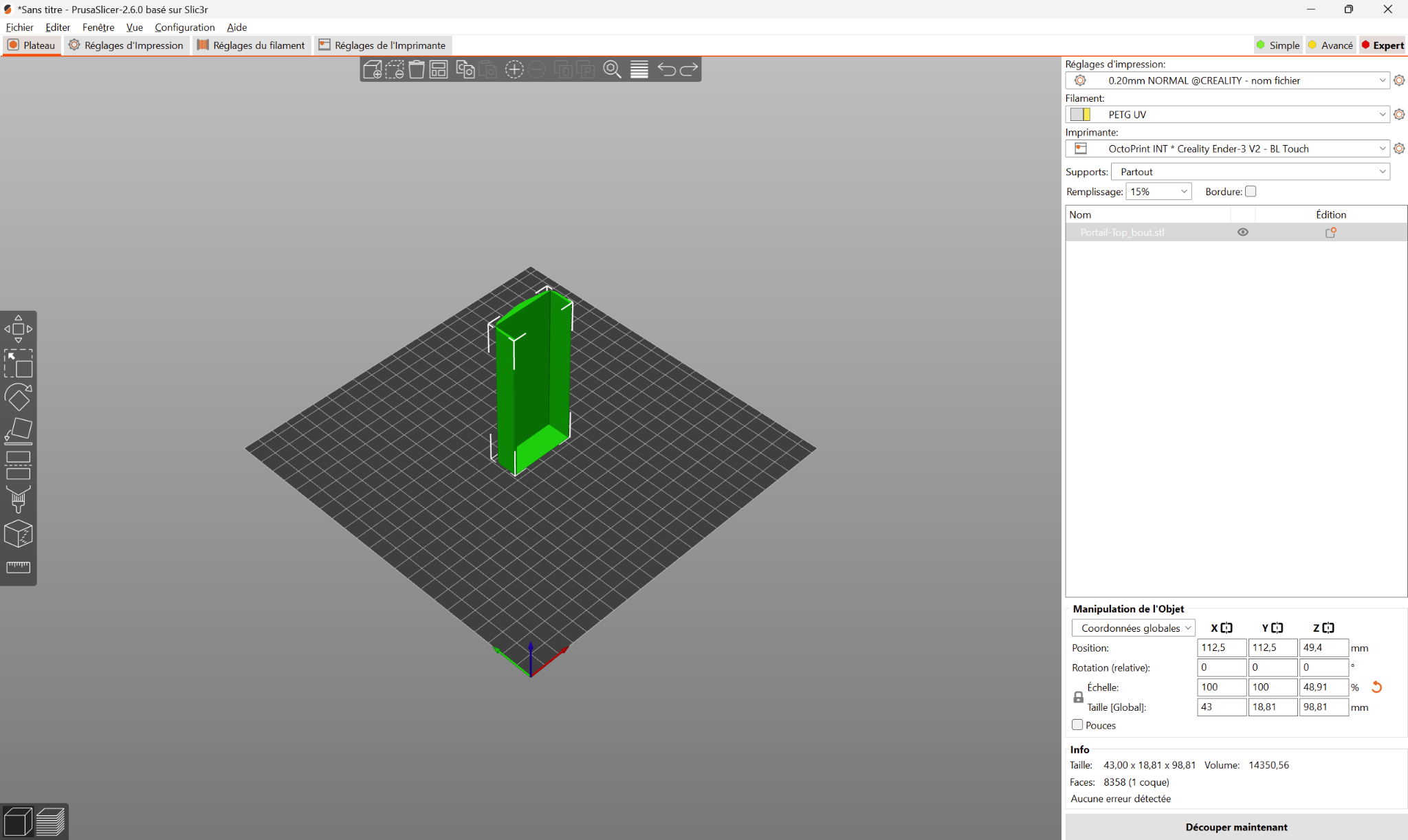Open the Configuration menu

pos(184,27)
